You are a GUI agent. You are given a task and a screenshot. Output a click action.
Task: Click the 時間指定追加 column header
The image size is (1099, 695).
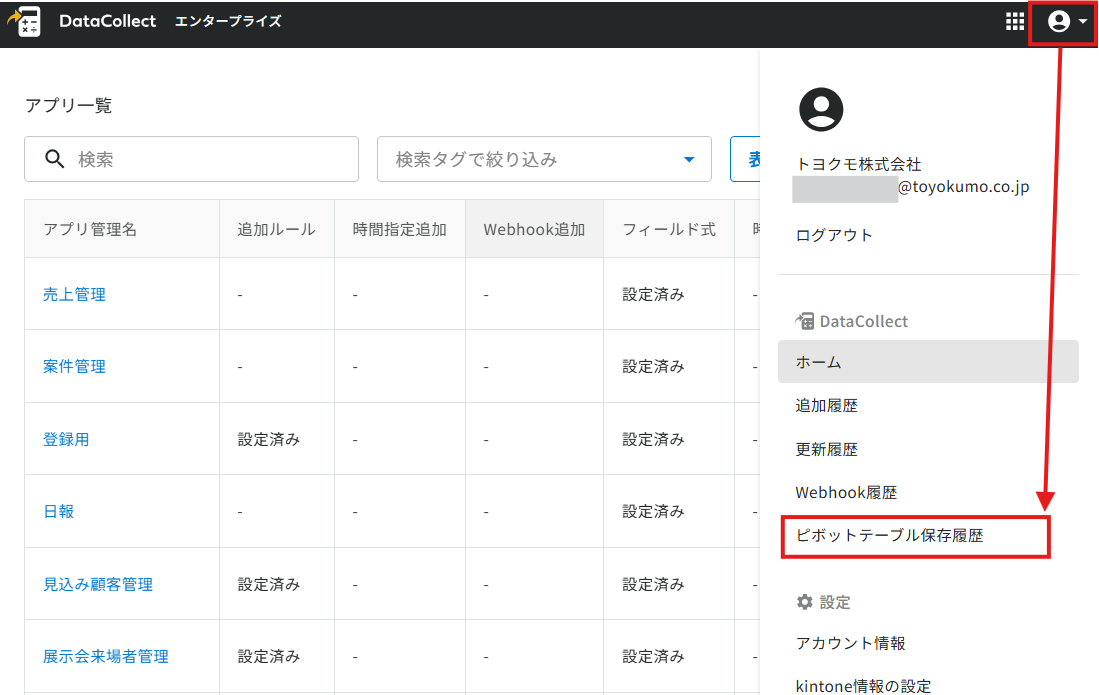click(400, 229)
